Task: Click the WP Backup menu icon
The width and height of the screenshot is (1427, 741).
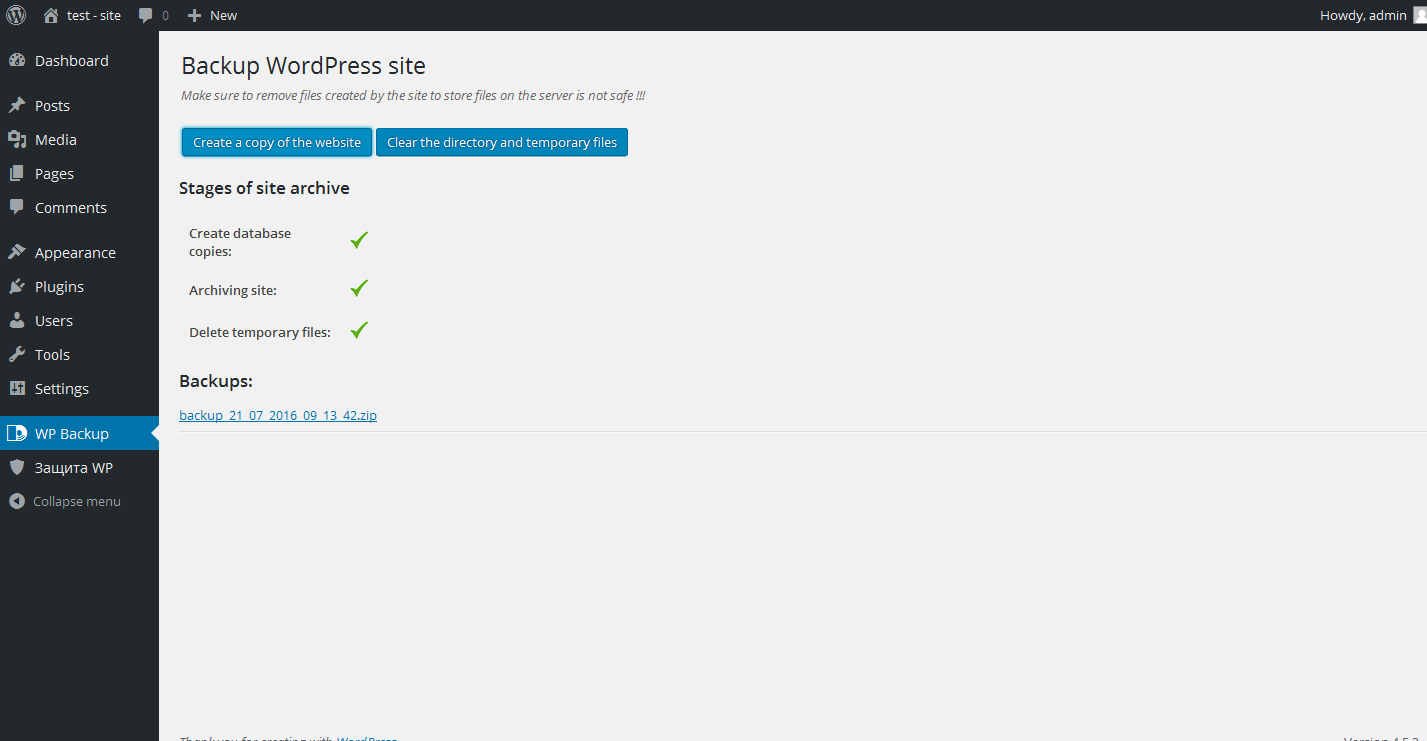Action: point(17,434)
